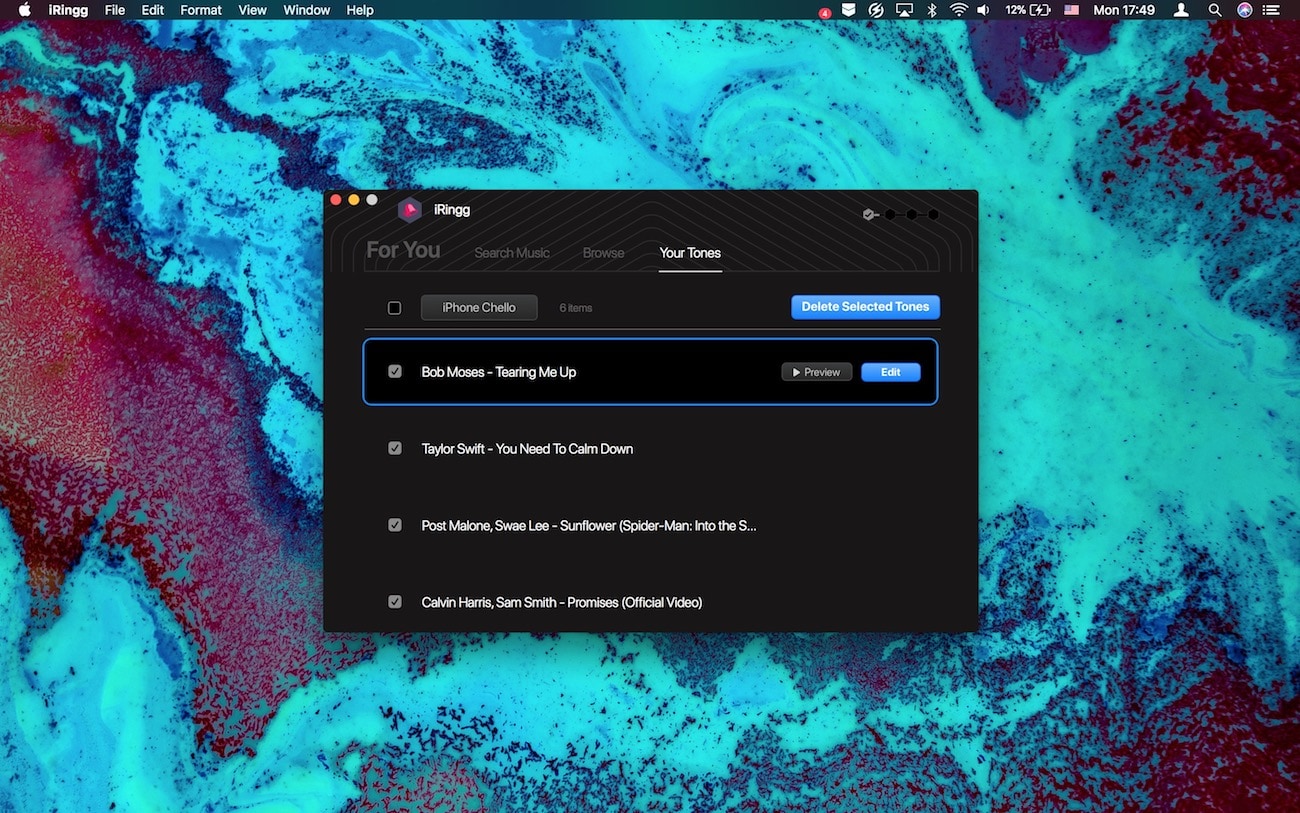Select Taylor Swift - You Need To Calm Down title
The image size is (1300, 813).
tap(527, 449)
